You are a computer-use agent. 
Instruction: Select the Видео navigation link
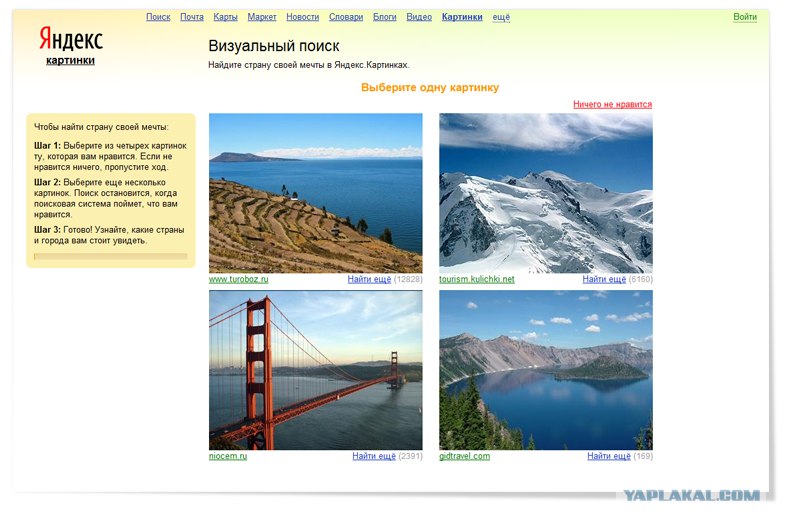(x=419, y=17)
